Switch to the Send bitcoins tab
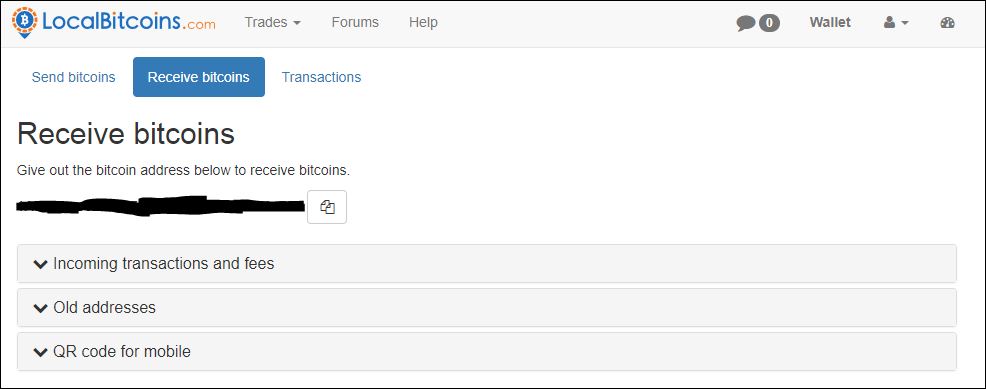This screenshot has height=389, width=986. (x=74, y=77)
